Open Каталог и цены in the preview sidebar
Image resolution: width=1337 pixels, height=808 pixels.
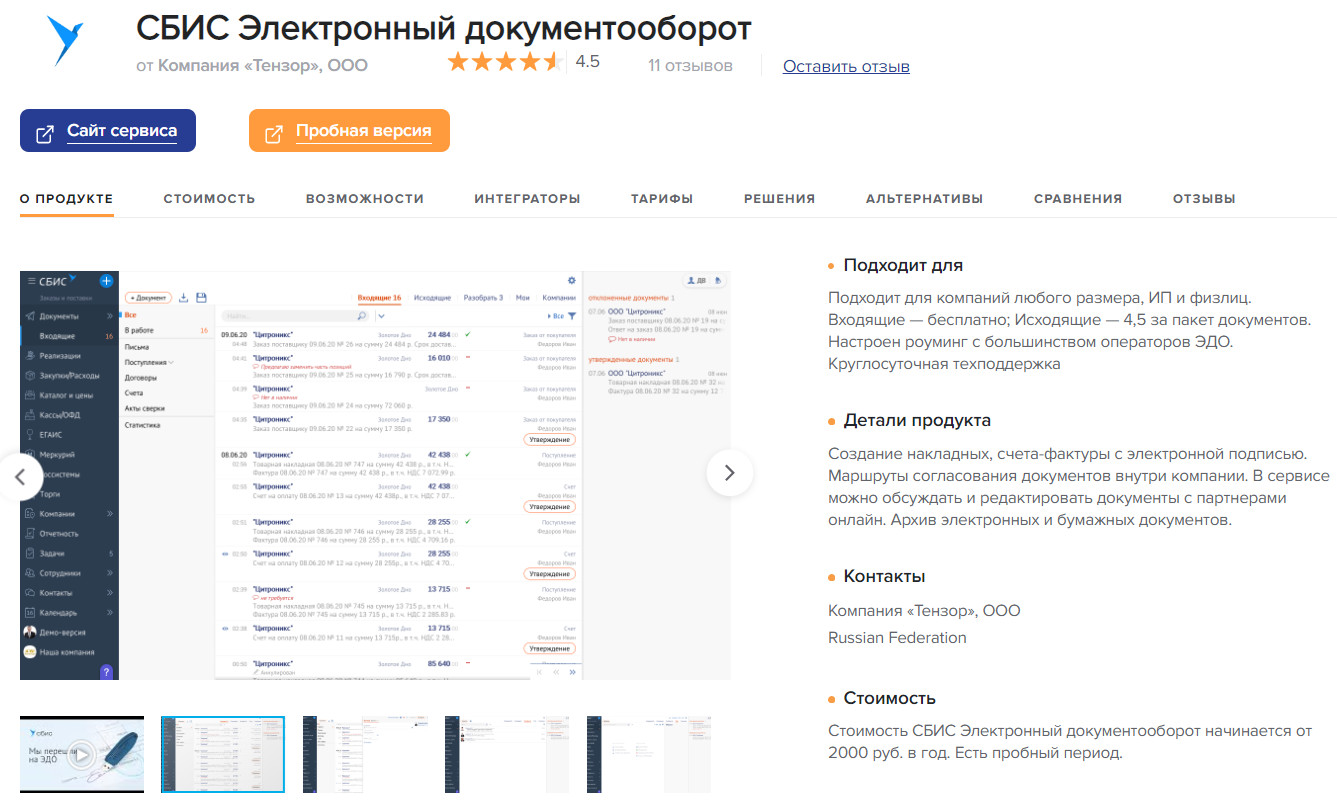click(66, 395)
